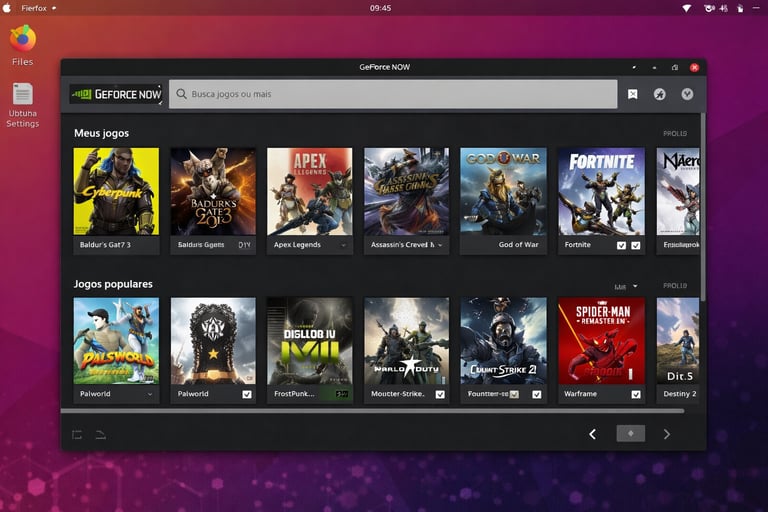Open PROLIB link in Meus jogos
This screenshot has width=768, height=512.
(675, 133)
